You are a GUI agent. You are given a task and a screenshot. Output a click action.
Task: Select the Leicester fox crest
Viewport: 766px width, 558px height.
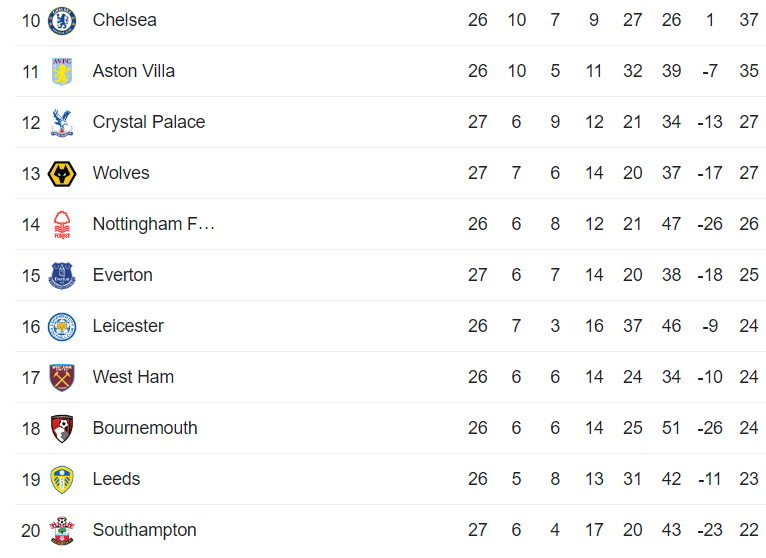coord(62,326)
